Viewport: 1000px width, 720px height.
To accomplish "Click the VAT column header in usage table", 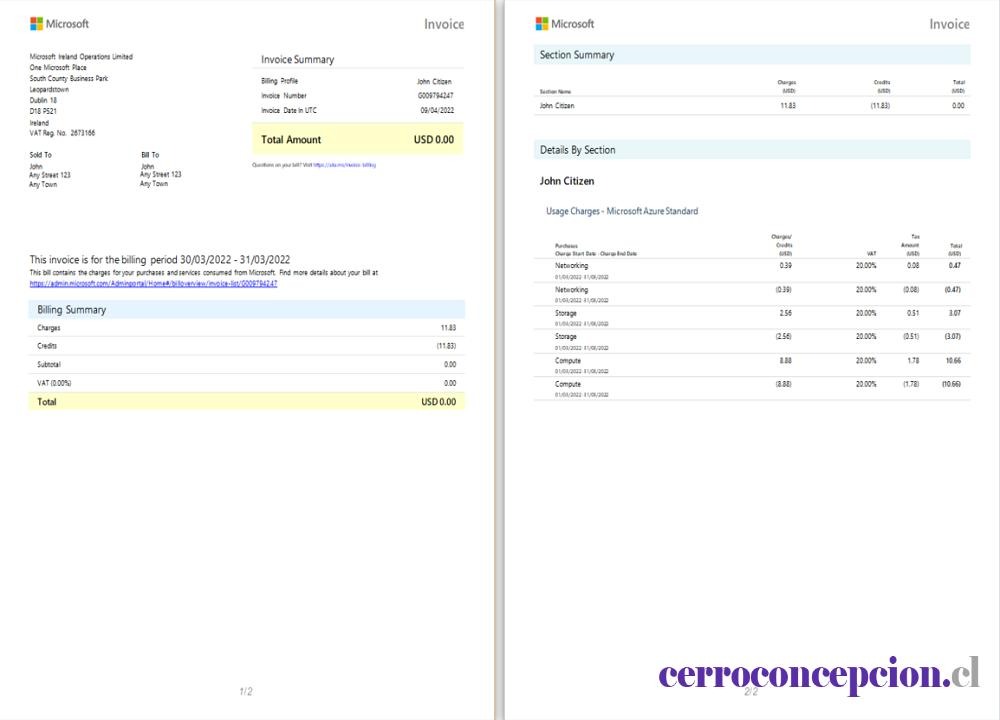I will pos(871,254).
